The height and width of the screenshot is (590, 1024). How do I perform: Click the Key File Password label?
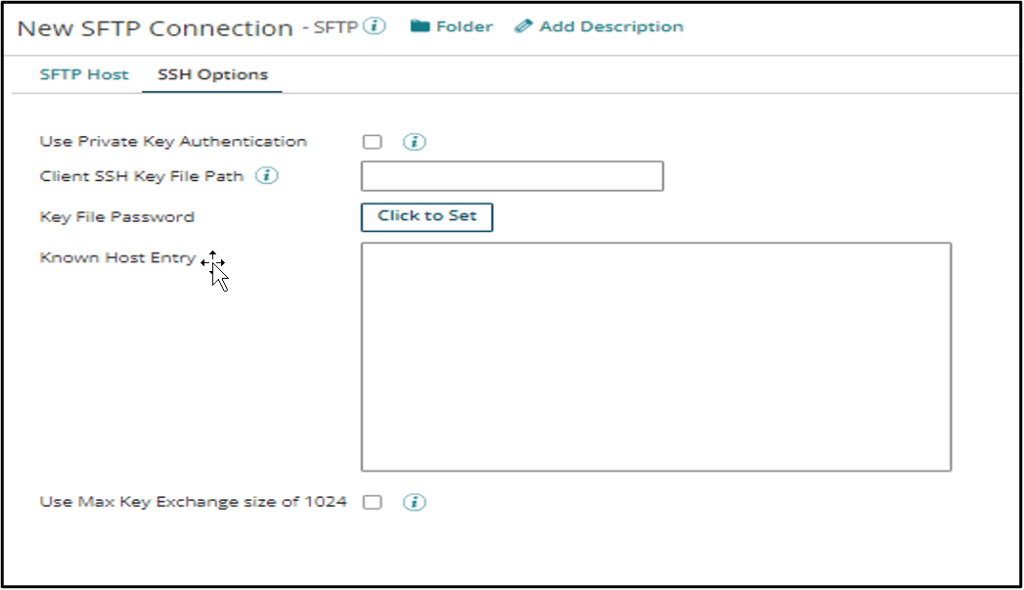coord(117,217)
